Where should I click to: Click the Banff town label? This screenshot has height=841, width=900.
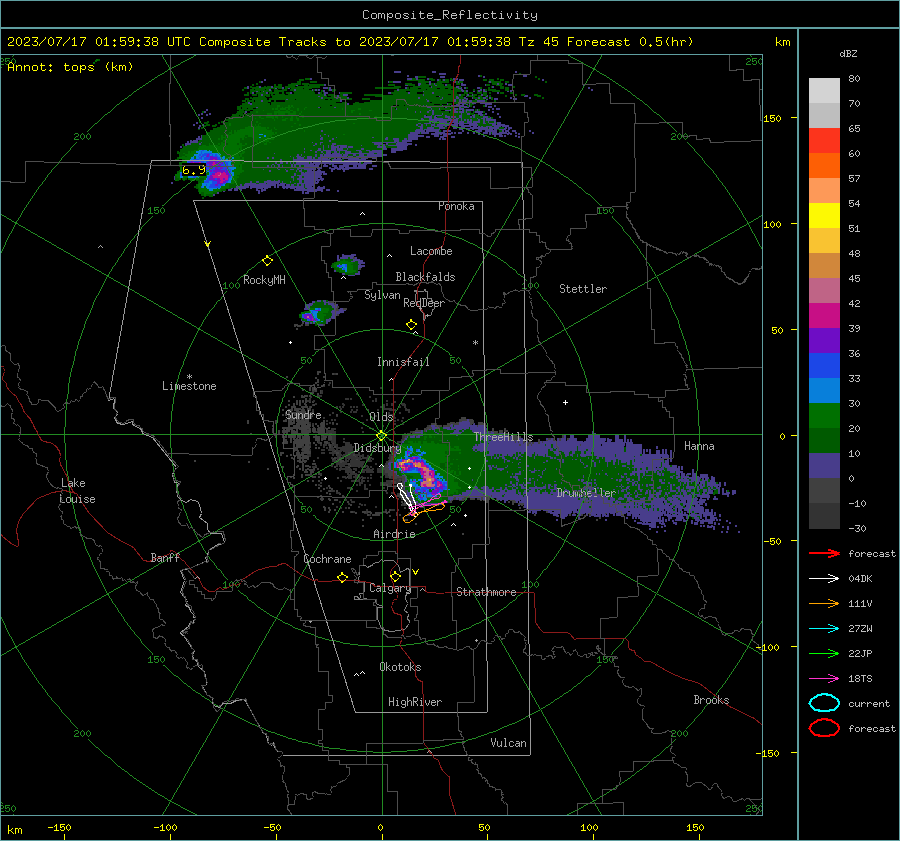pos(165,557)
